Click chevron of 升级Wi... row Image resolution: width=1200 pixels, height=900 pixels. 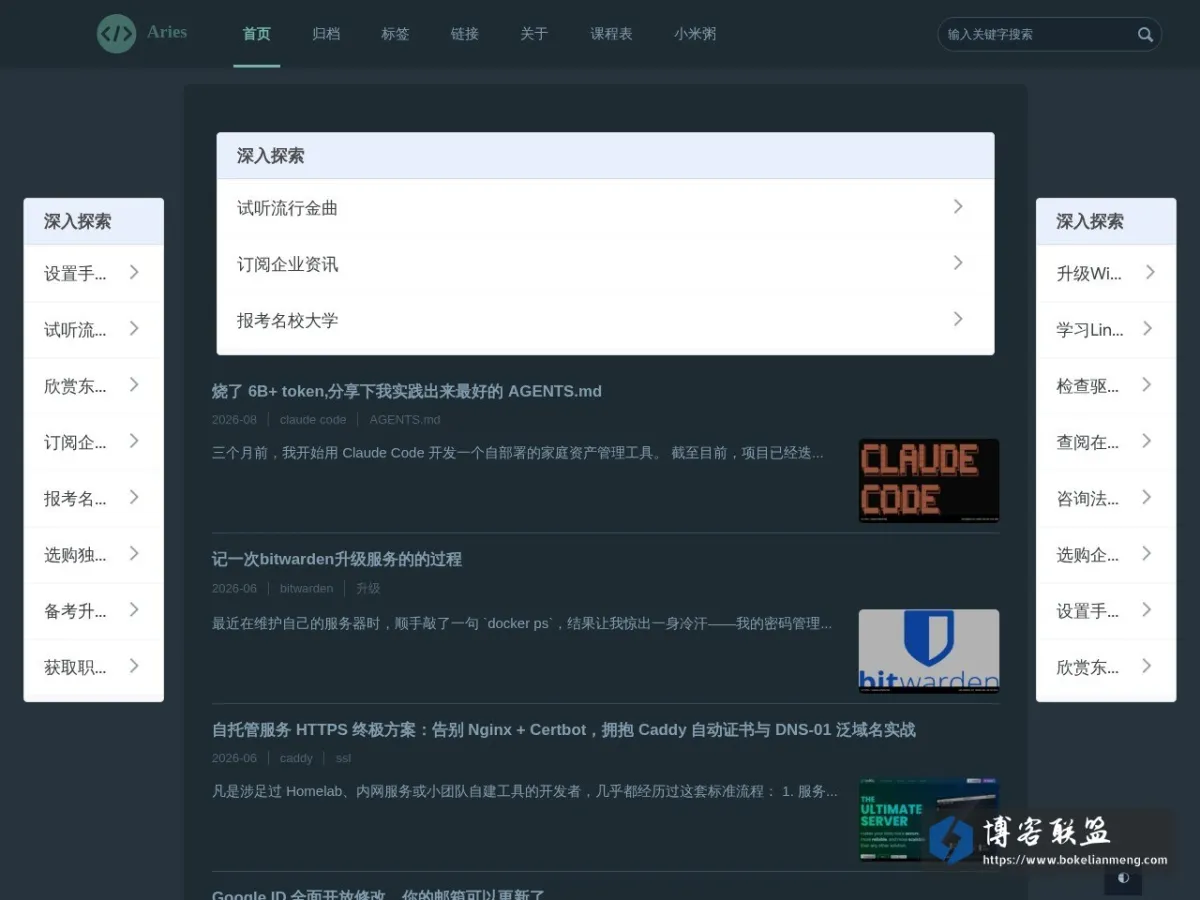1149,273
